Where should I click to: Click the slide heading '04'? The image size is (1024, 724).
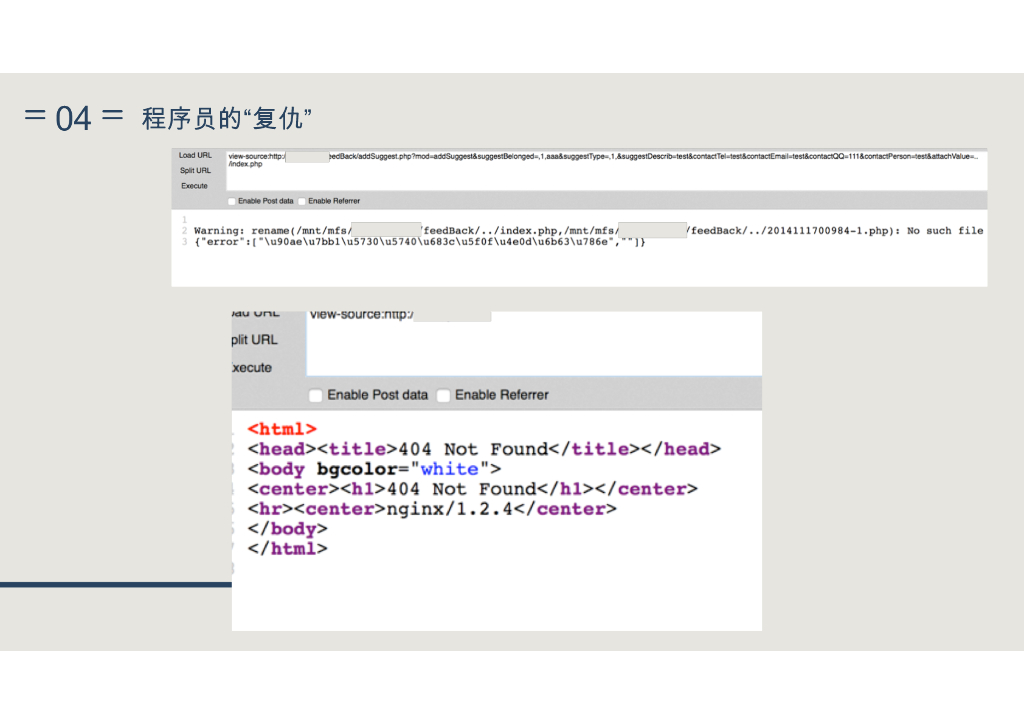[x=73, y=119]
